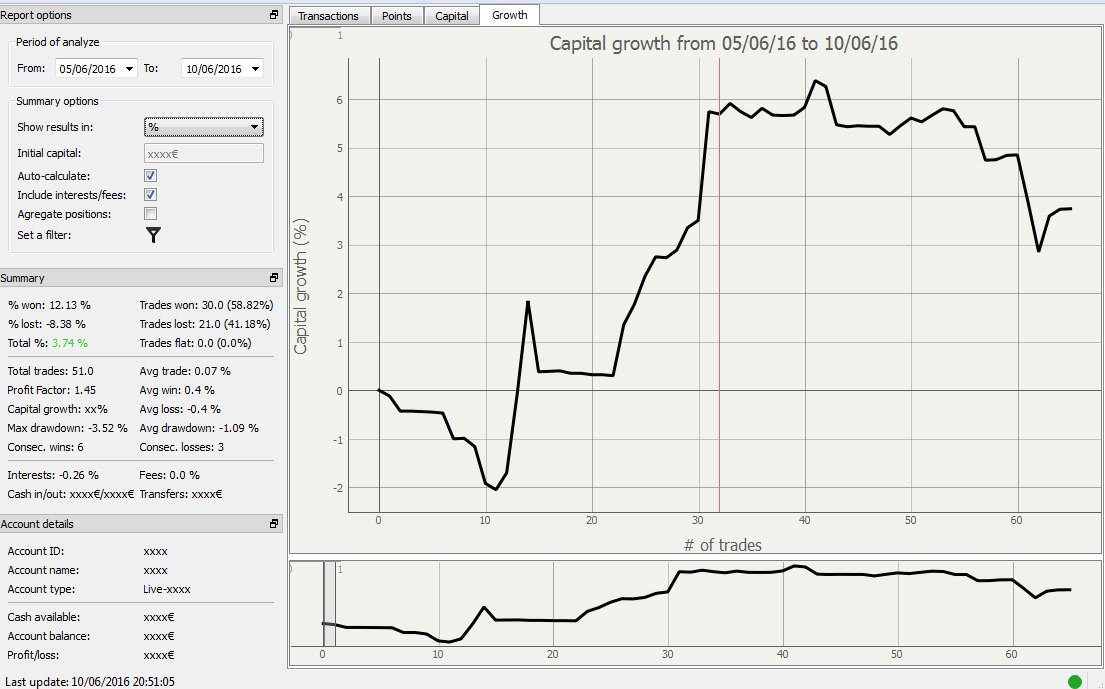Viewport: 1105px width, 689px height.
Task: Click the % lost: -8.38 % text
Action: pos(47,324)
